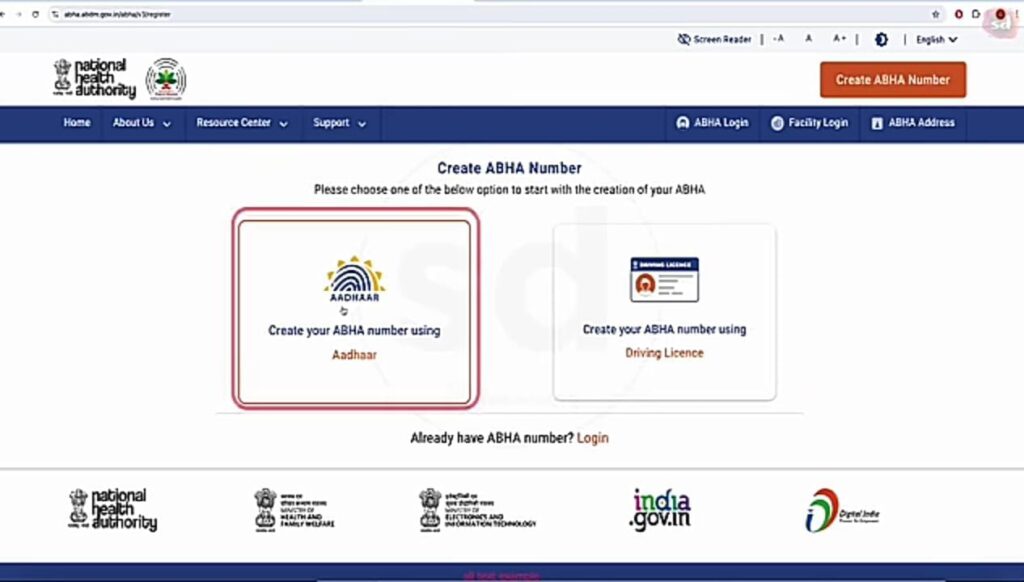Choose the orange Driving Licence option text
Image resolution: width=1024 pixels, height=582 pixels.
pos(664,353)
